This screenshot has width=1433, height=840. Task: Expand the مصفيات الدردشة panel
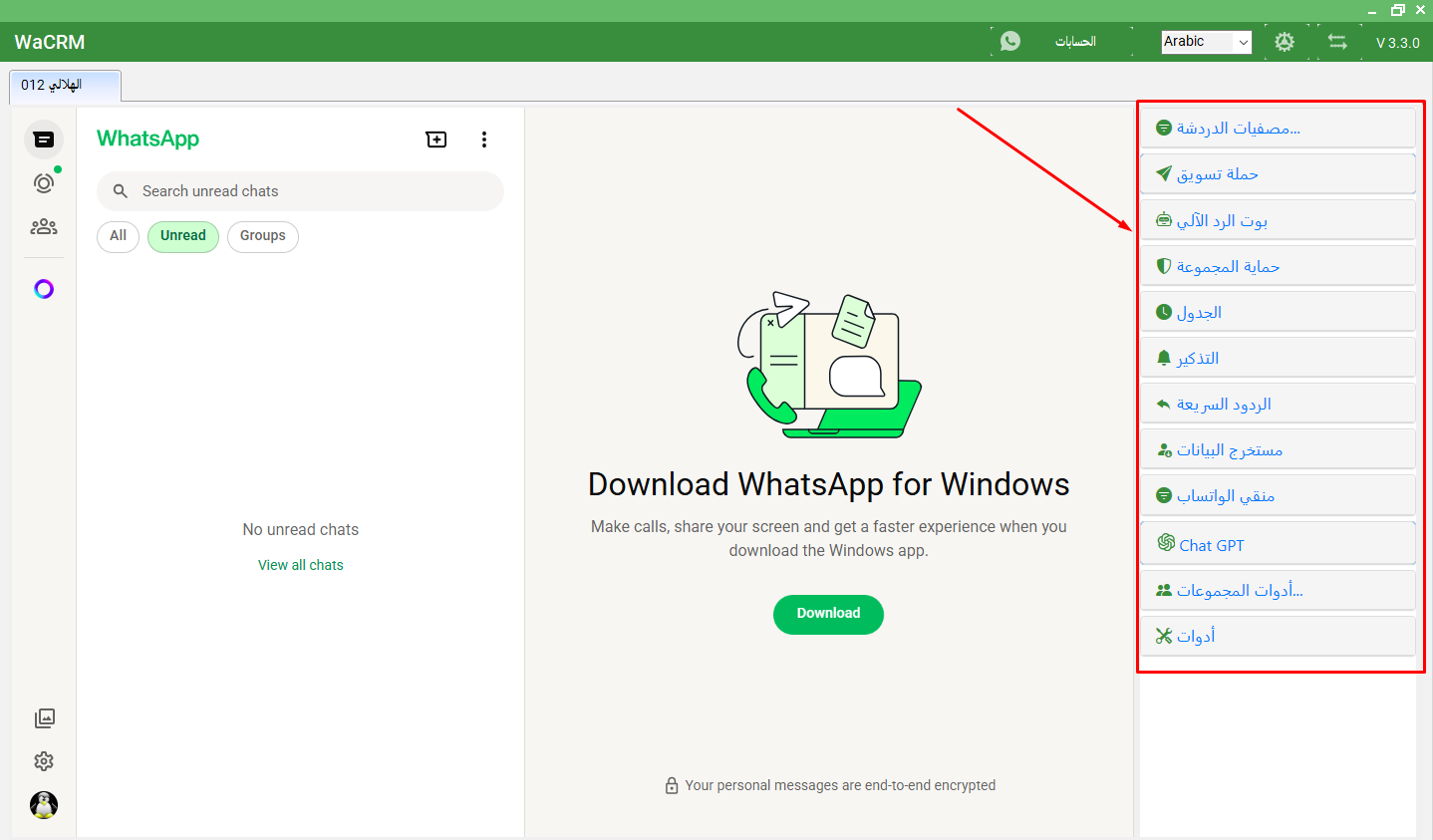(x=1278, y=129)
